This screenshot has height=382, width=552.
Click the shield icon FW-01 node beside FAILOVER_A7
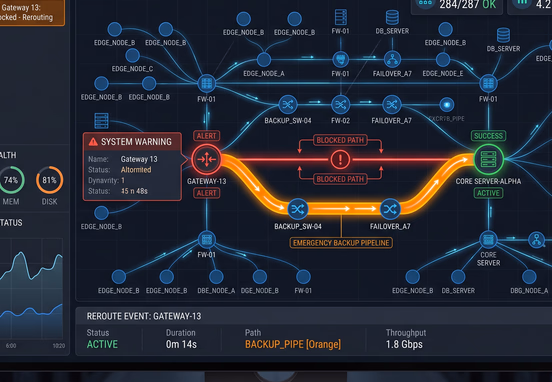click(x=340, y=60)
